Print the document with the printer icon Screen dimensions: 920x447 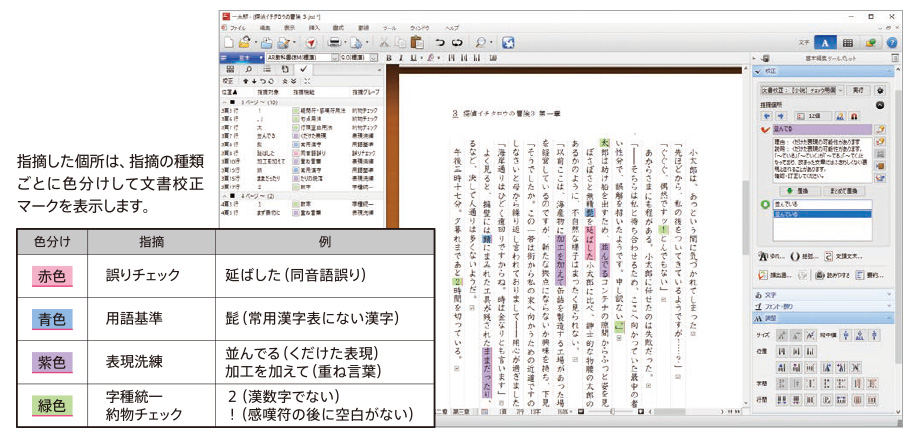click(x=334, y=43)
